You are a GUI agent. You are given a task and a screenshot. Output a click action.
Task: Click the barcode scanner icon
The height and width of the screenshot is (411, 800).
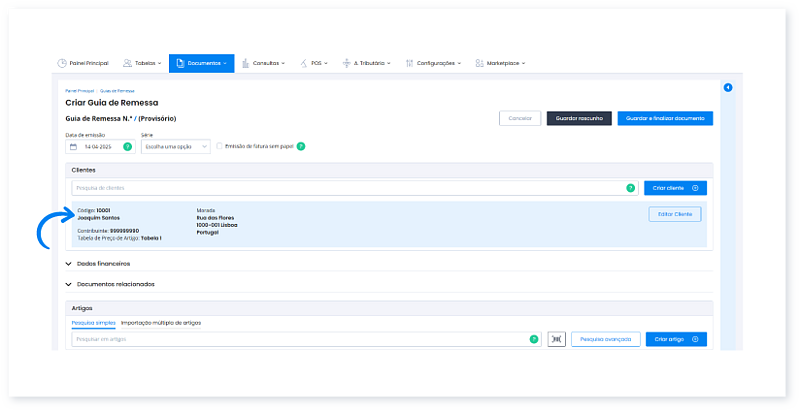click(x=556, y=339)
